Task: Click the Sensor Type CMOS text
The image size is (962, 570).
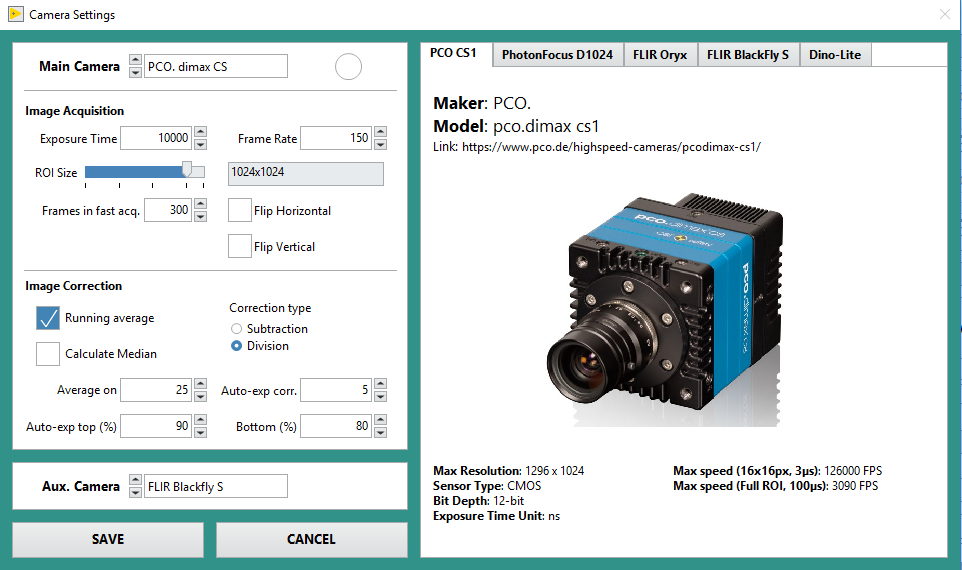Action: tap(487, 486)
